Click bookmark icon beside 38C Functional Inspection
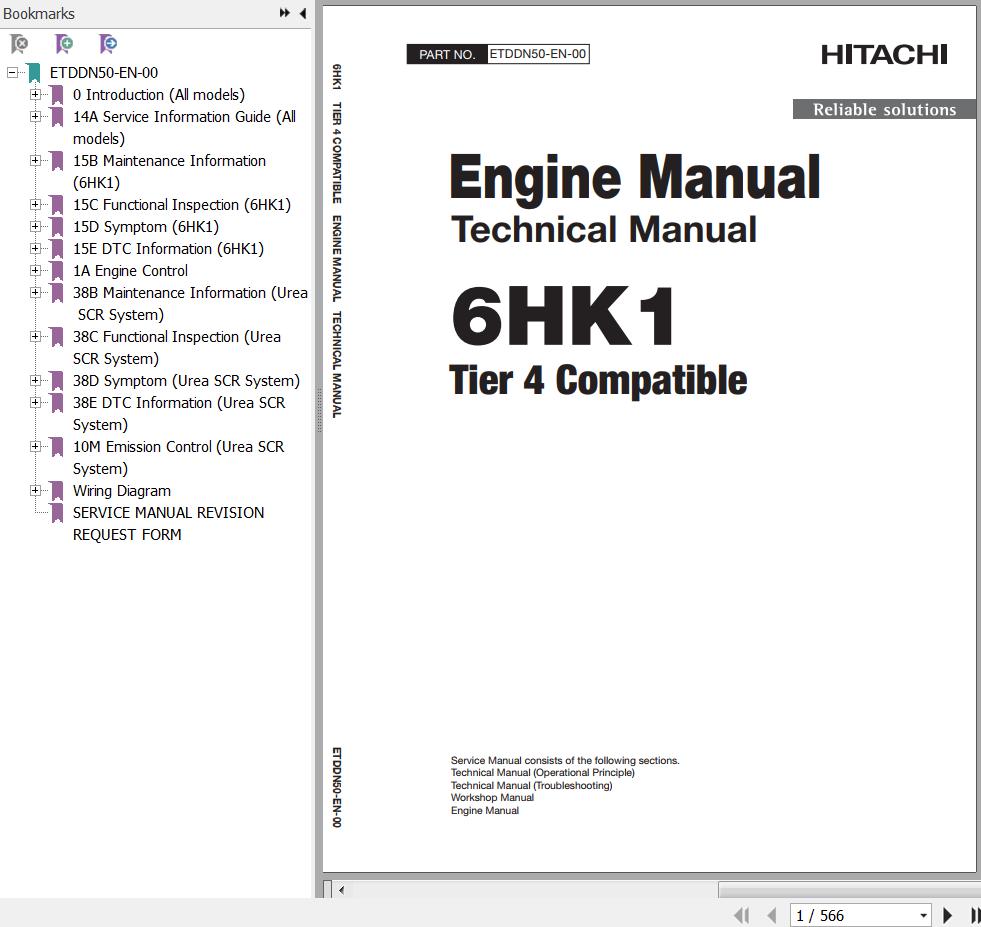Viewport: 981px width, 927px height. click(x=57, y=337)
